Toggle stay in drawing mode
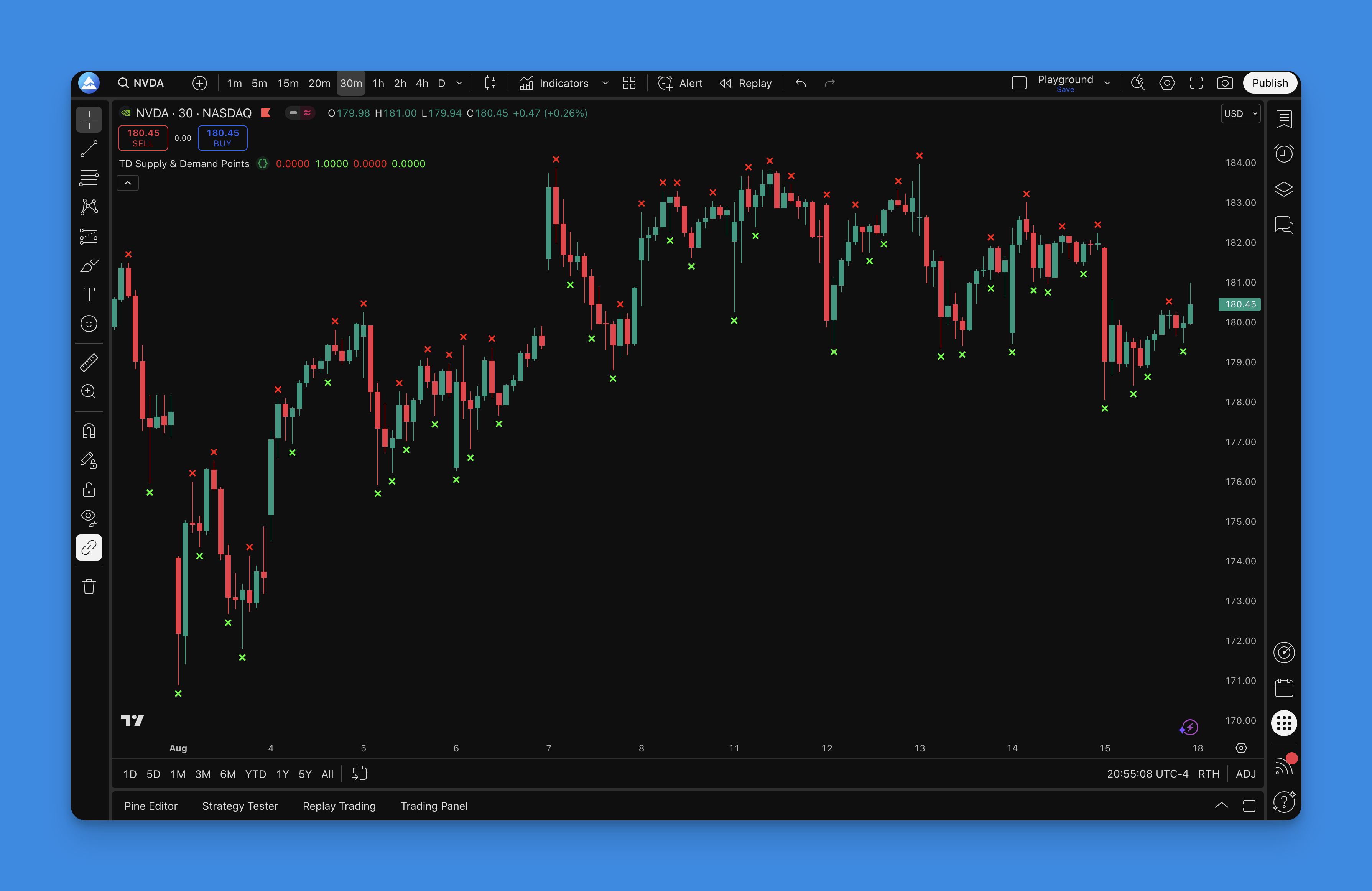The height and width of the screenshot is (891, 1372). coord(89,460)
